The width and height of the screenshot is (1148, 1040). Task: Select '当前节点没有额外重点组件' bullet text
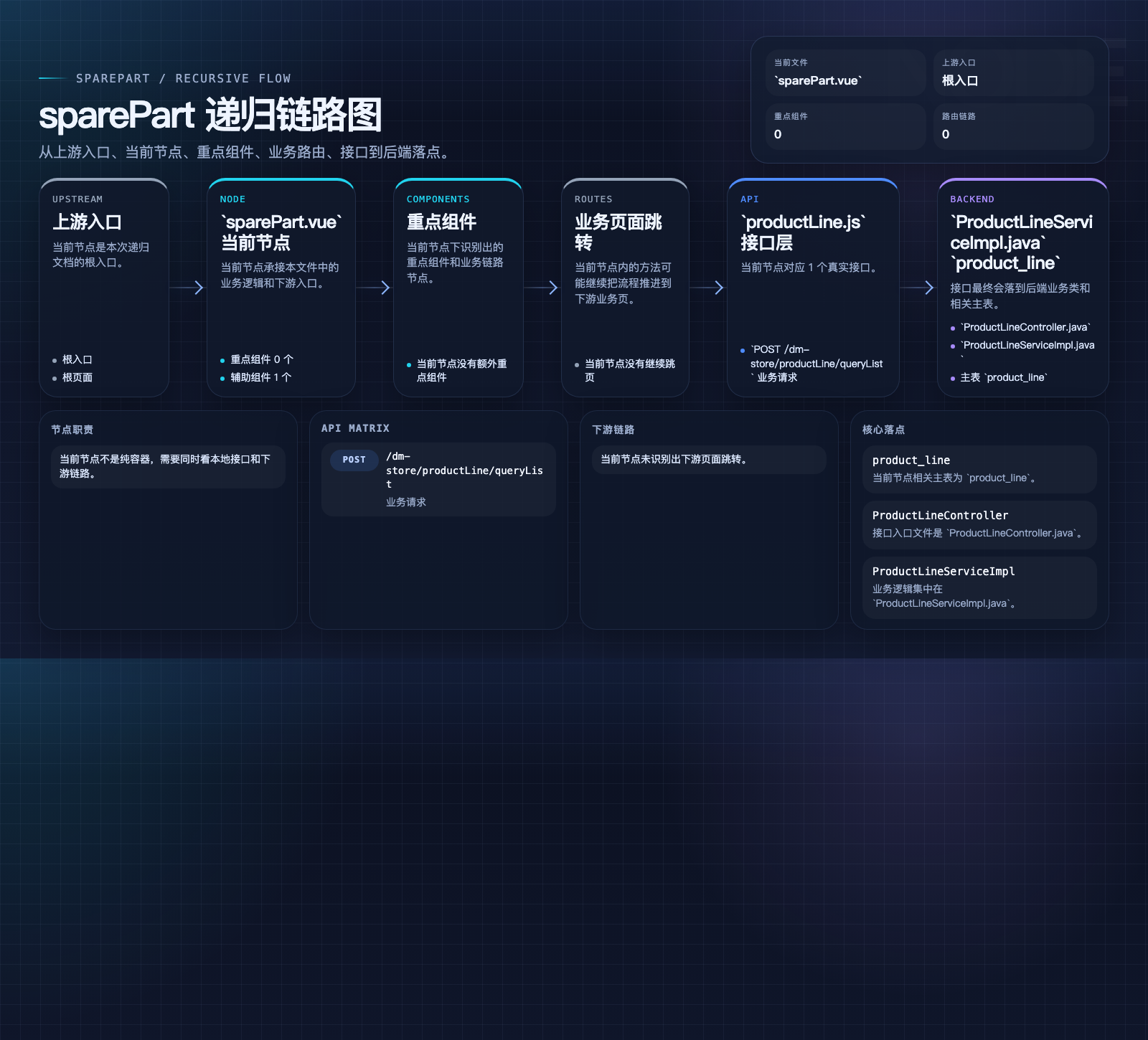click(x=462, y=370)
